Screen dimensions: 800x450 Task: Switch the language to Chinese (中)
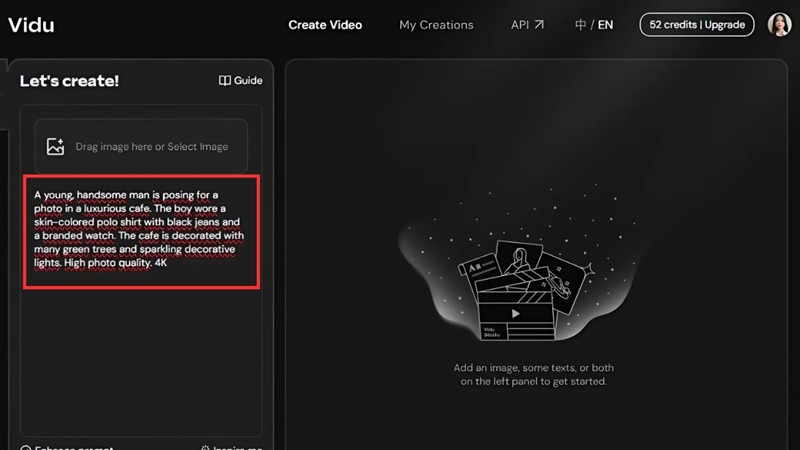point(580,25)
